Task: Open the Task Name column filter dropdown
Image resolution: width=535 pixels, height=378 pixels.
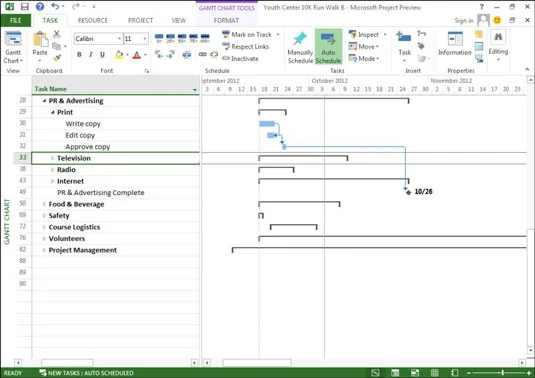Action: (x=195, y=89)
